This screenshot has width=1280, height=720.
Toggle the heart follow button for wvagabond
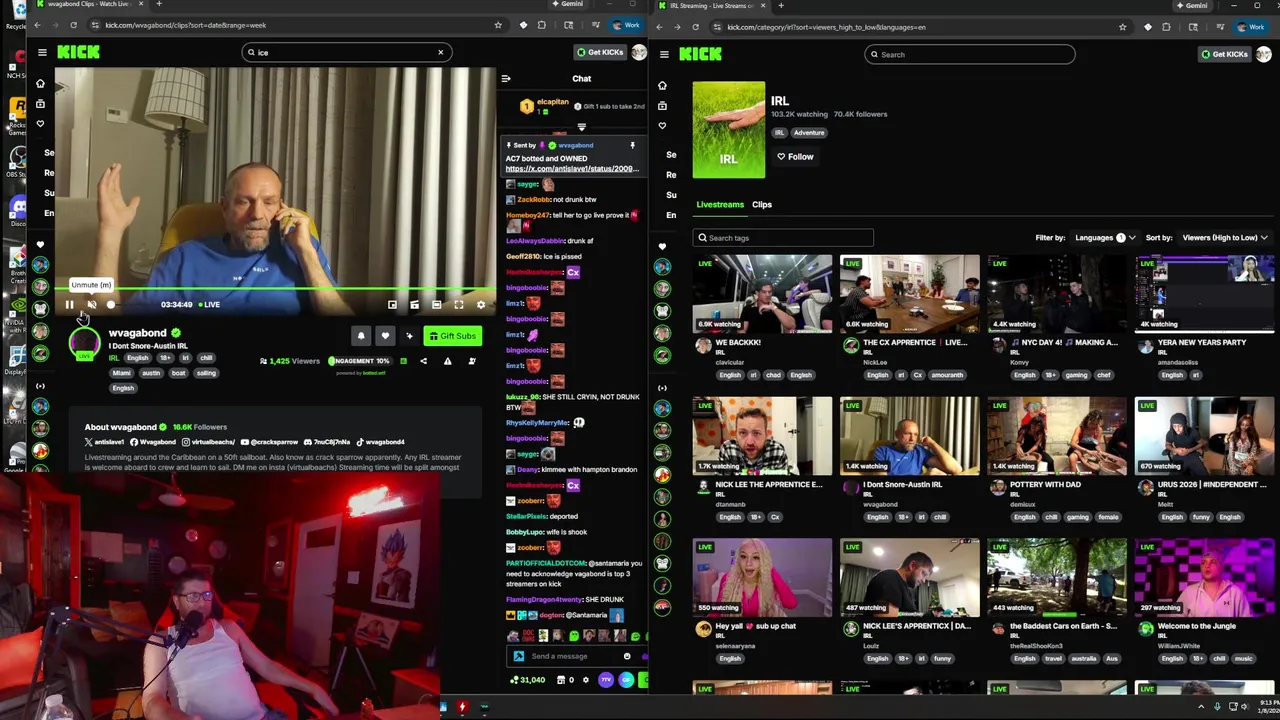coord(385,336)
